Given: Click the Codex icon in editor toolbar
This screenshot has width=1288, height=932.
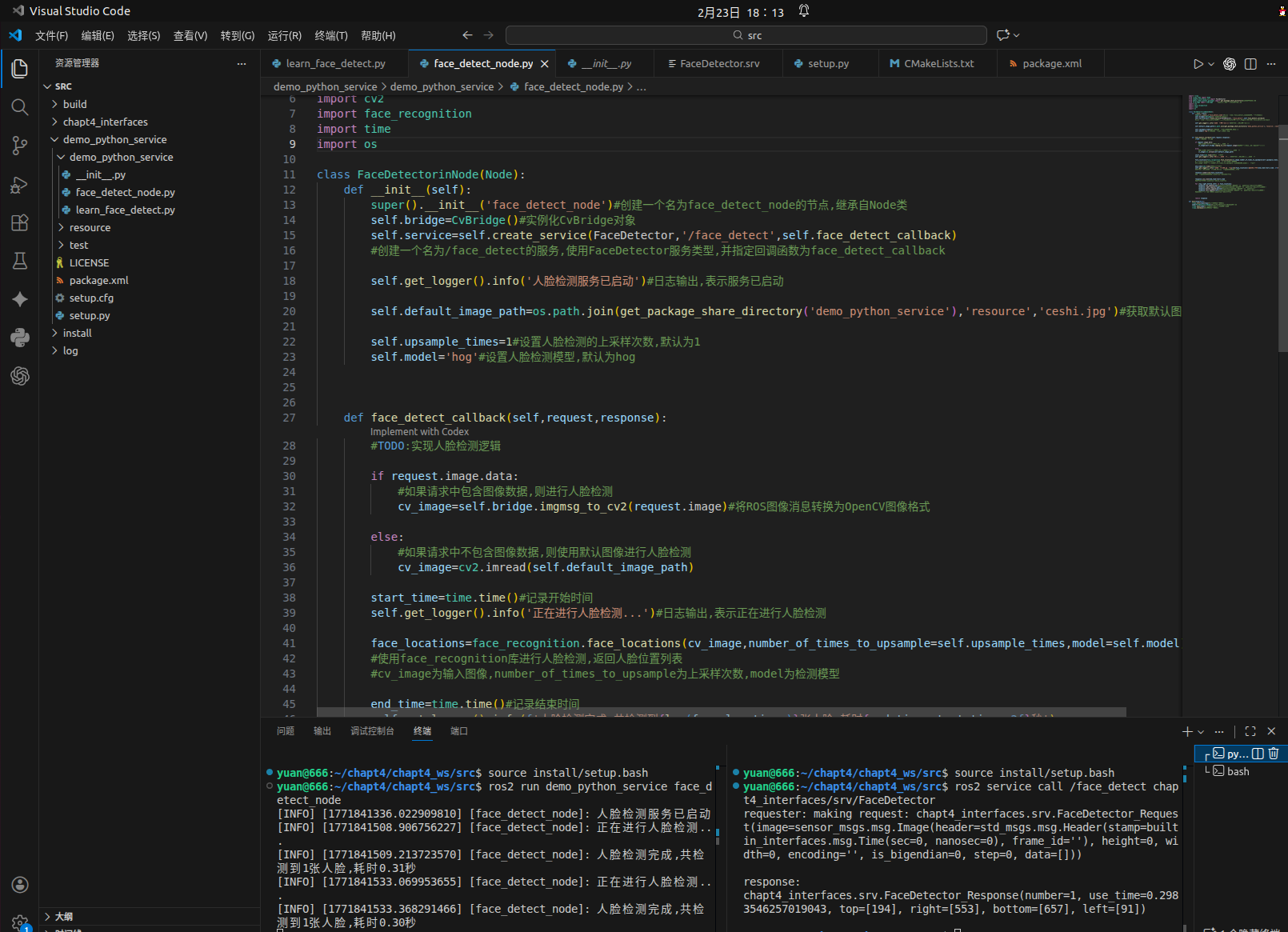Looking at the screenshot, I should (1230, 64).
